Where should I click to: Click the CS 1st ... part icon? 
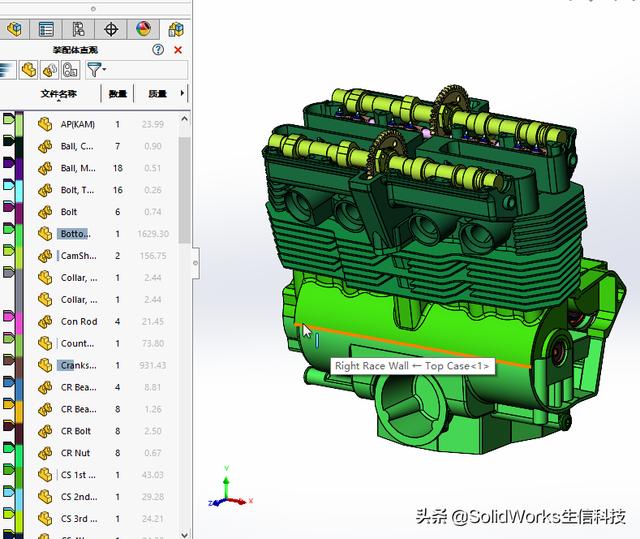[x=45, y=475]
